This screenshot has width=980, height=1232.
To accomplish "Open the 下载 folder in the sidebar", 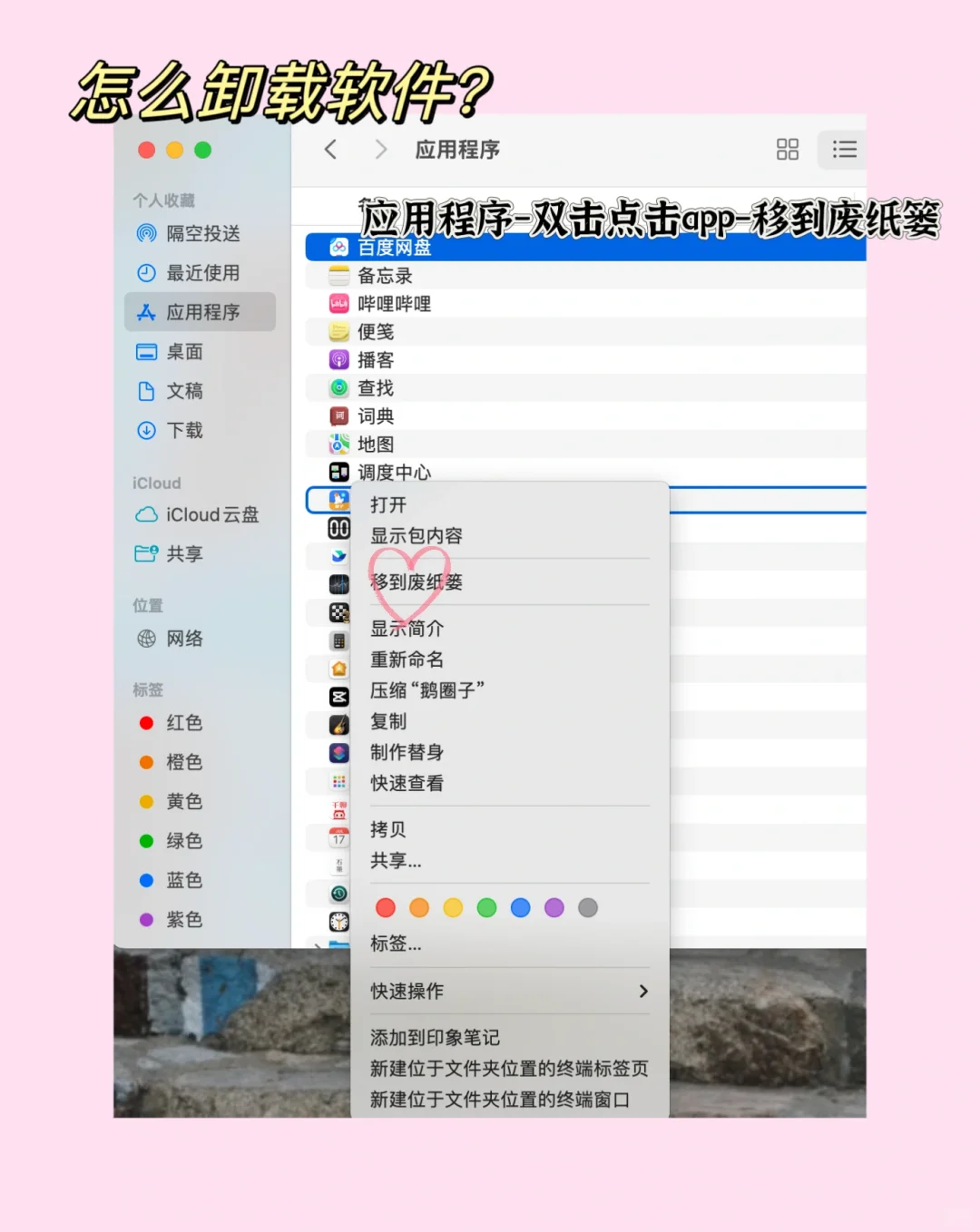I will coord(184,431).
